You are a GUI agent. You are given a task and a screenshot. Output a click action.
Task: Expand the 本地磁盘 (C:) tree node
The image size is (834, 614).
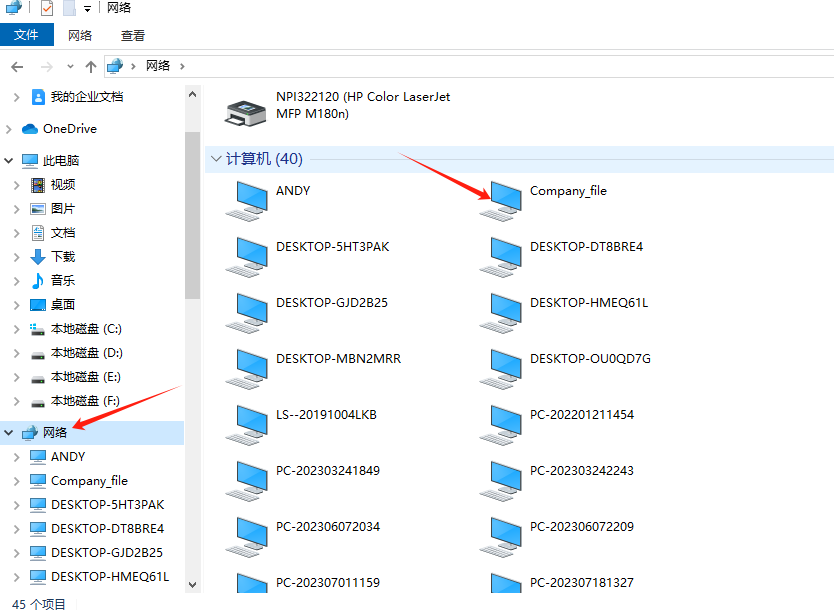[x=16, y=329]
